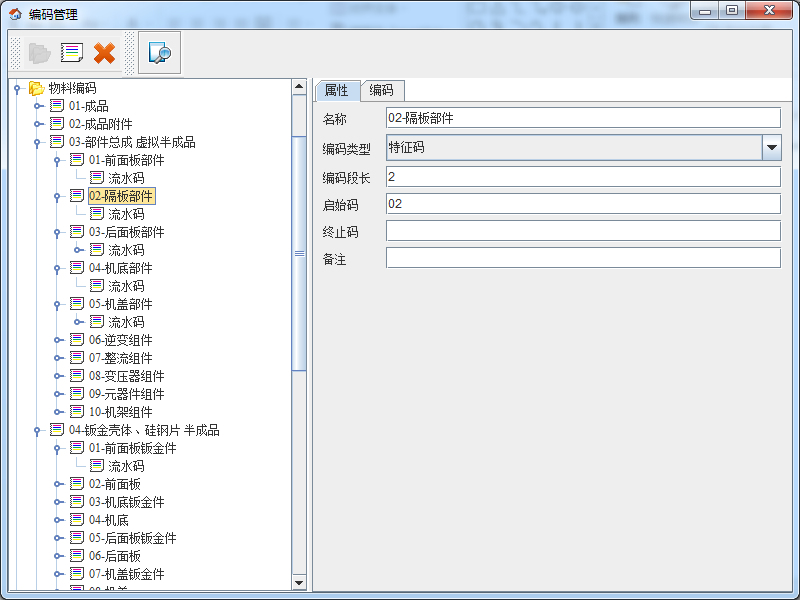Click the icon beside 10-机架组件
The image size is (800, 600).
77,412
